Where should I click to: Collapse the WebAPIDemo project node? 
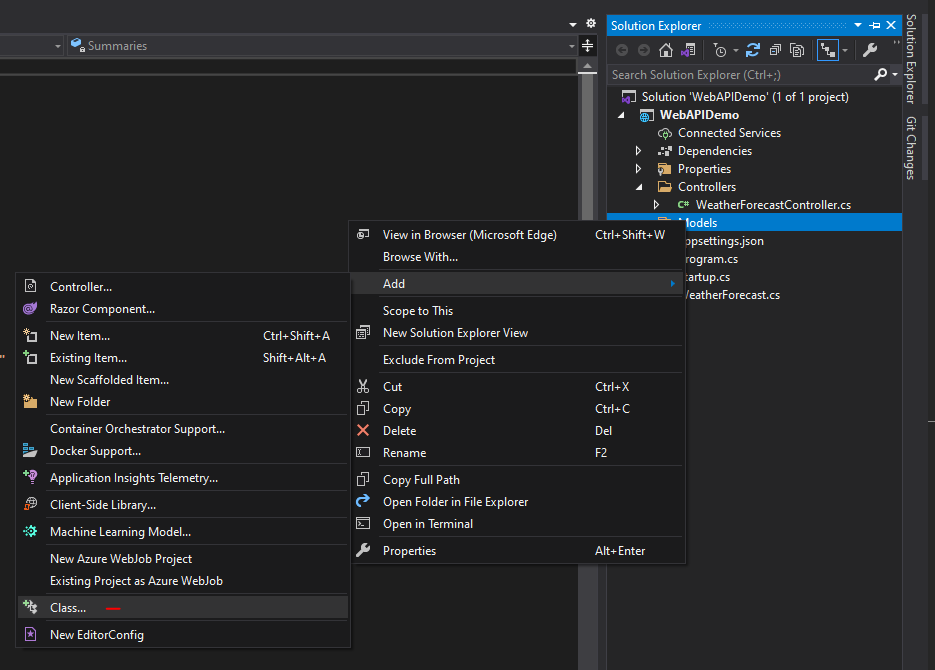621,115
